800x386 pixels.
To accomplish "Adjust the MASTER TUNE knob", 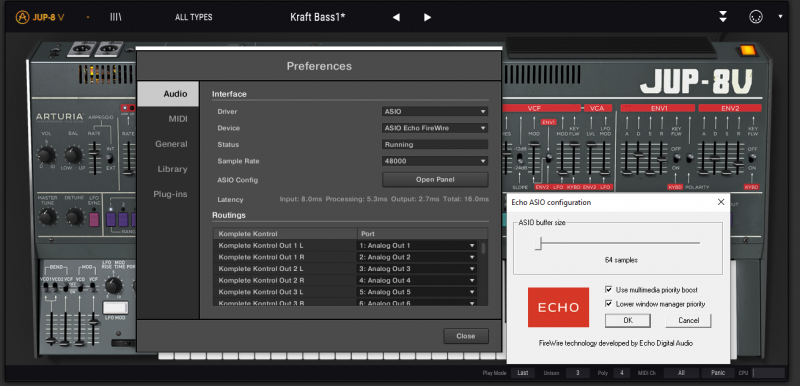I will point(47,217).
